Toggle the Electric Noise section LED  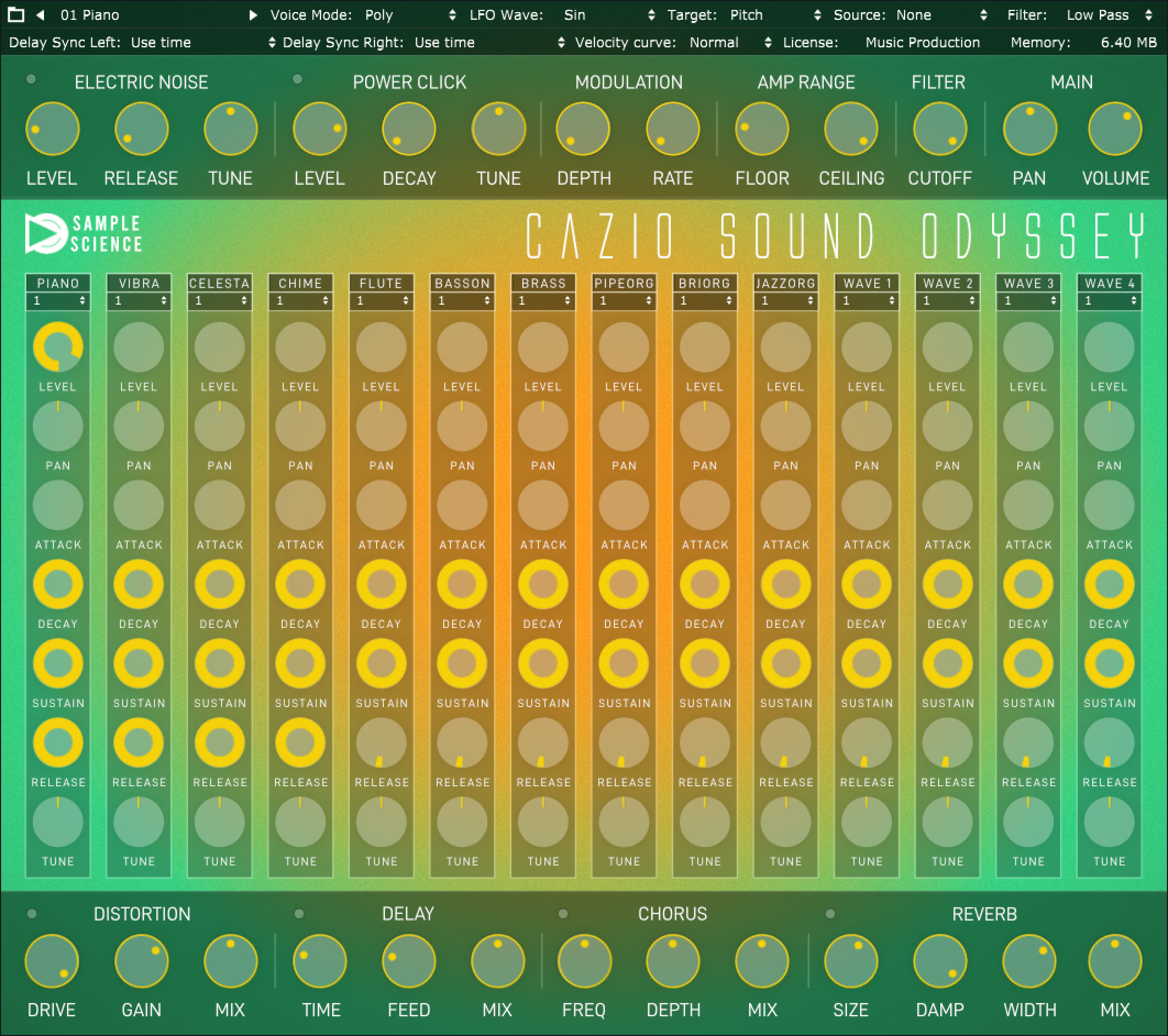point(32,80)
